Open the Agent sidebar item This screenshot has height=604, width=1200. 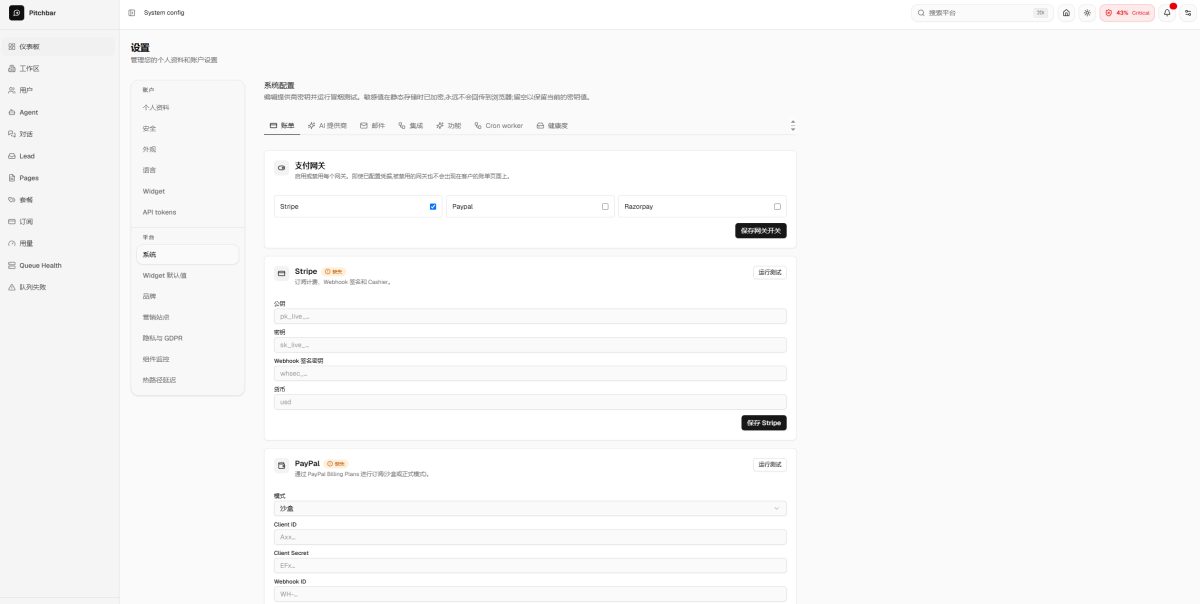[59, 112]
